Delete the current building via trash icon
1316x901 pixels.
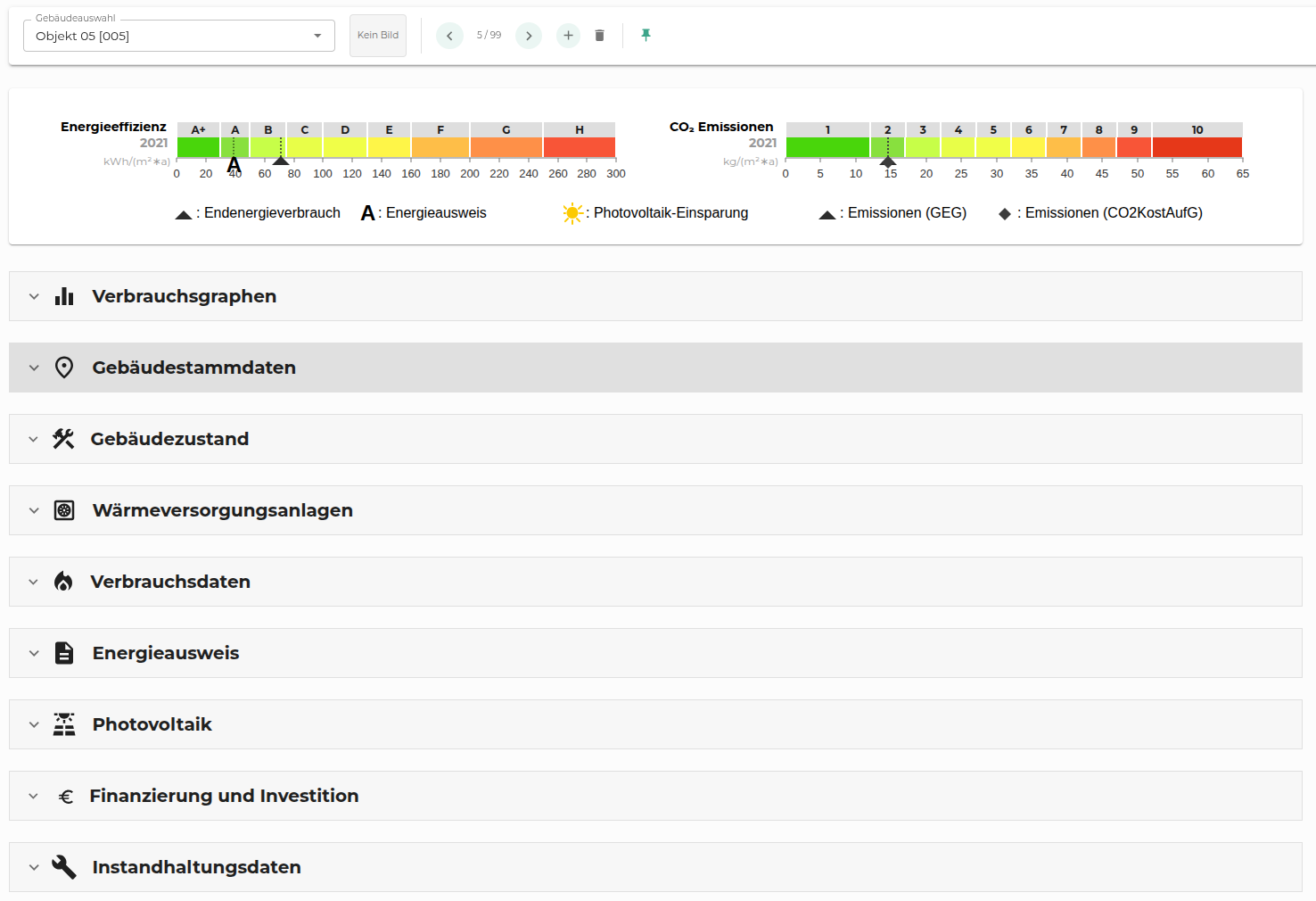click(x=599, y=36)
